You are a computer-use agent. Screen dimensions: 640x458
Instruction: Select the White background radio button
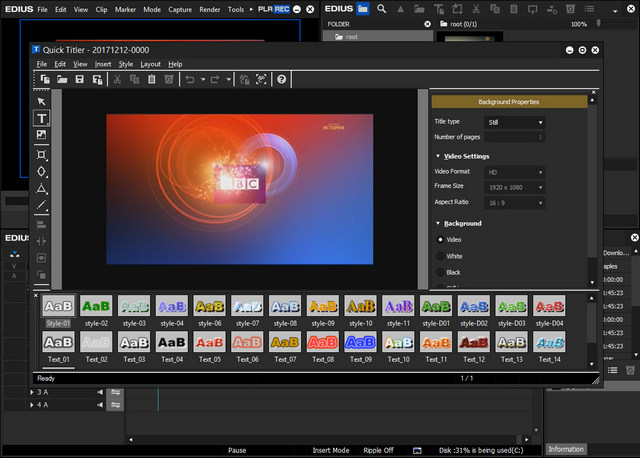click(x=440, y=256)
